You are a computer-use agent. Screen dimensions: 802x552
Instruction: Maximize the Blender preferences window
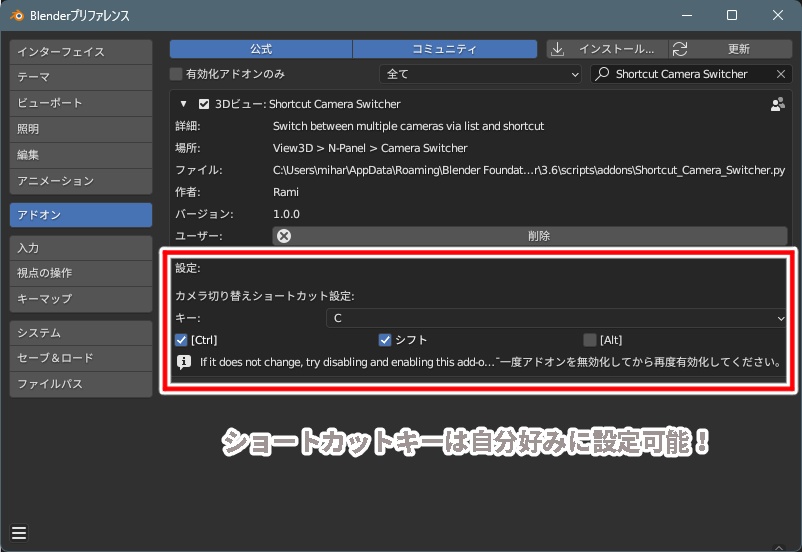(732, 15)
